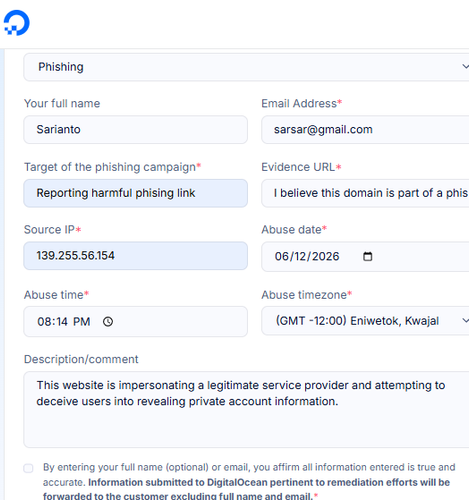Open the calendar picker for Abuse date
The image size is (469, 500).
[x=367, y=256]
